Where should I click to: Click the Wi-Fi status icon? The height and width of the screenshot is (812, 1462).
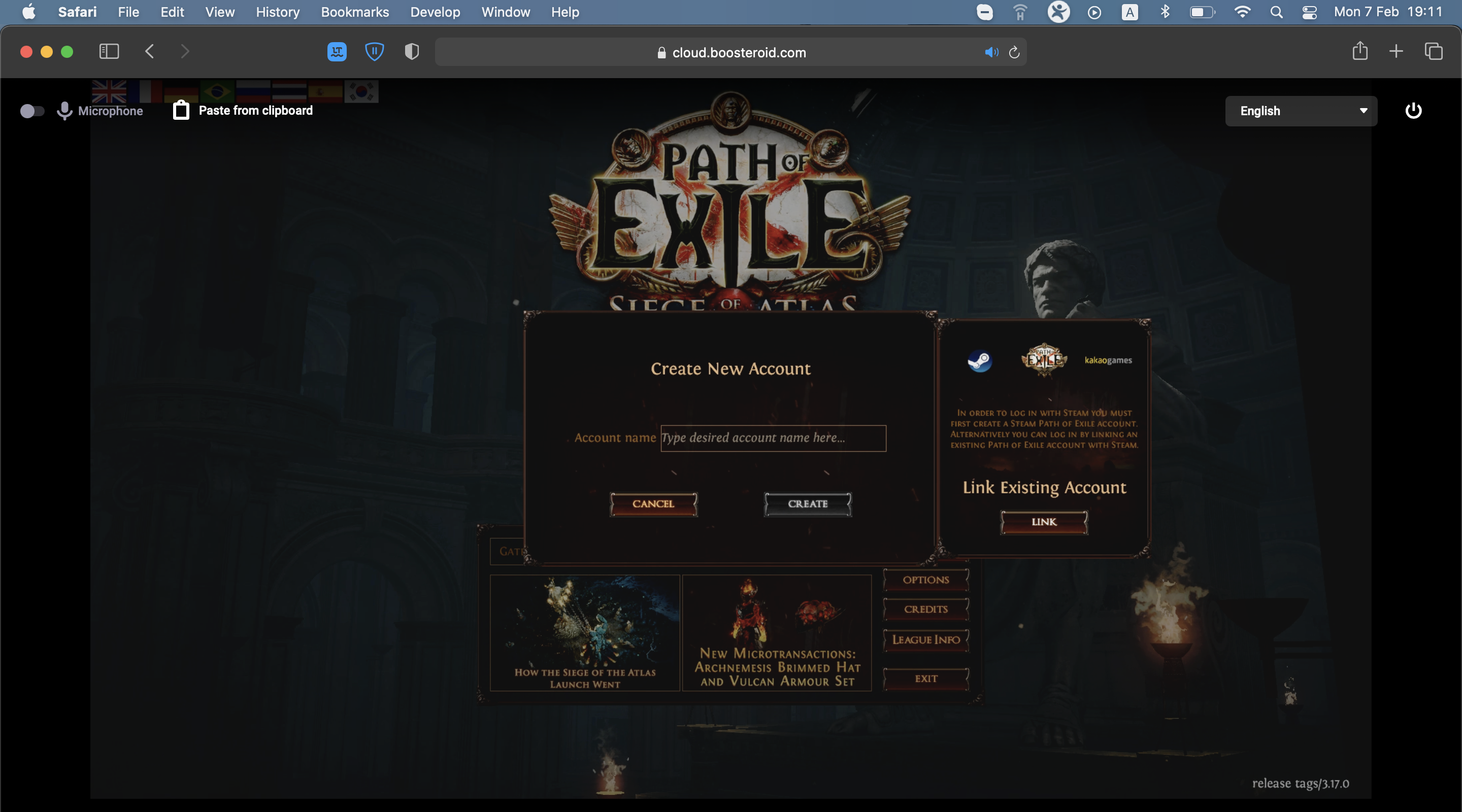click(1242, 12)
